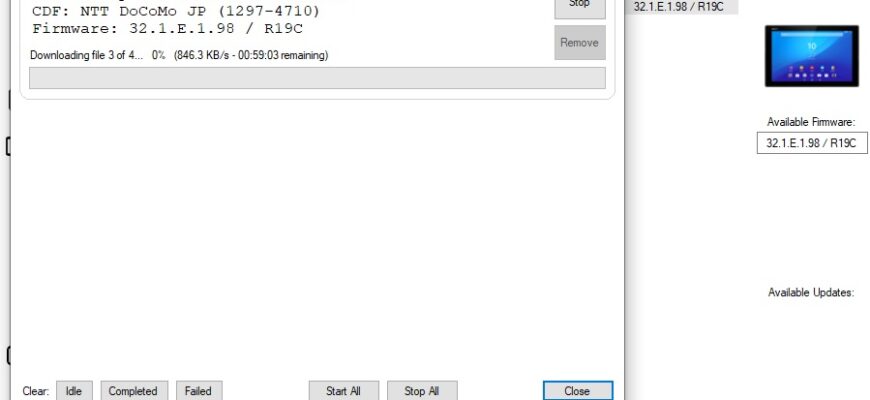The width and height of the screenshot is (870, 400).
Task: Click the 'Downloading file 3 of 4' status
Action: (87, 55)
